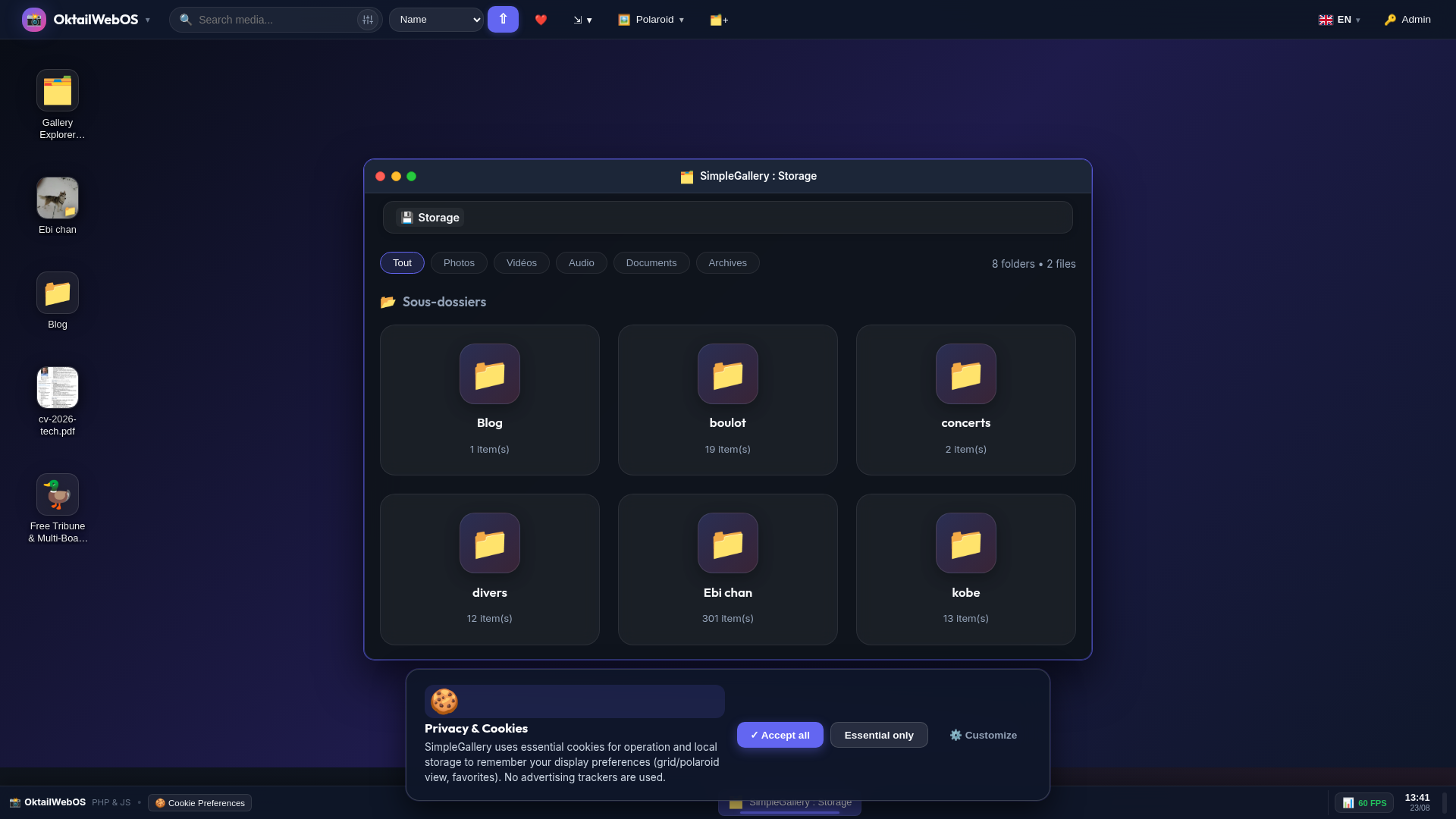Open the Ebi chan desktop shortcut
Image resolution: width=1456 pixels, height=819 pixels.
58,198
